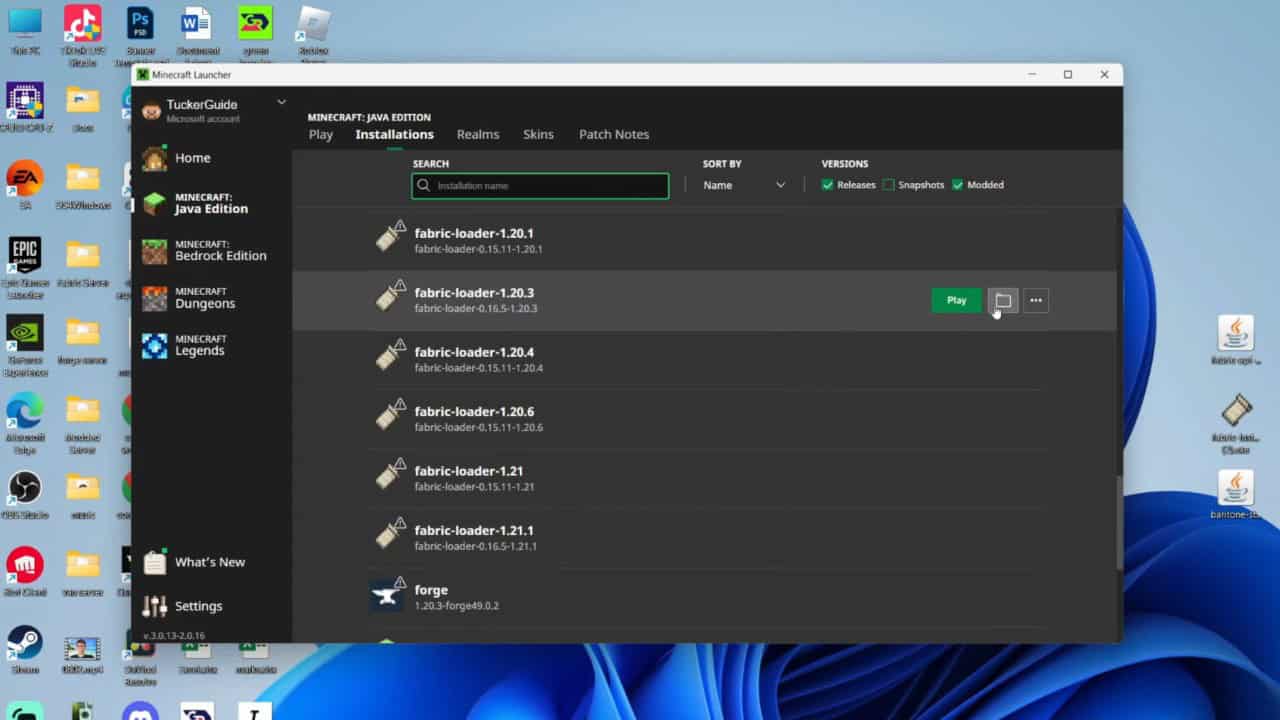Screen dimensions: 1280x720
Task: Click version text fabric-loader-0.16.5-1.20.3
Action: click(x=476, y=309)
